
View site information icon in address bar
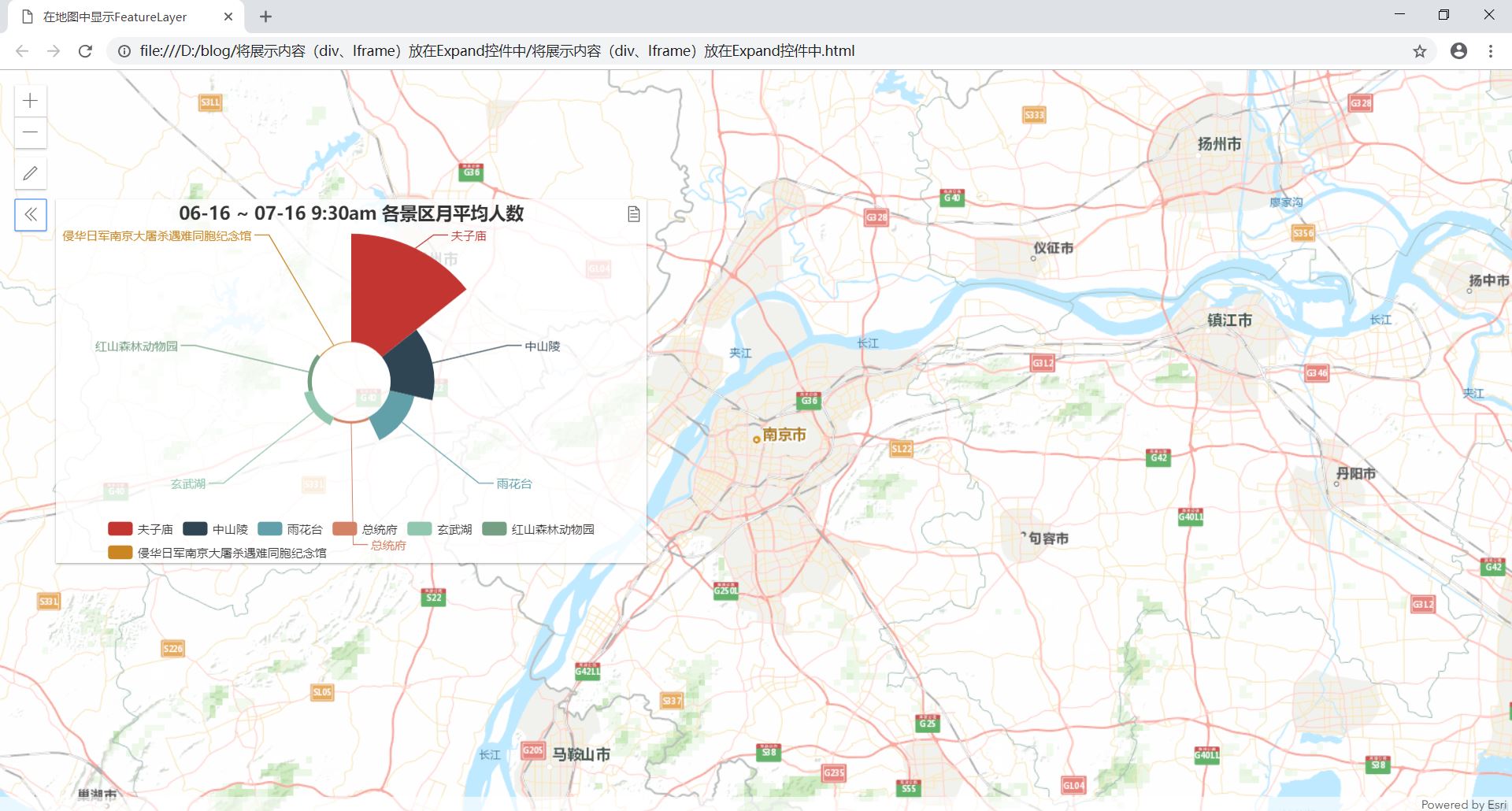(124, 51)
